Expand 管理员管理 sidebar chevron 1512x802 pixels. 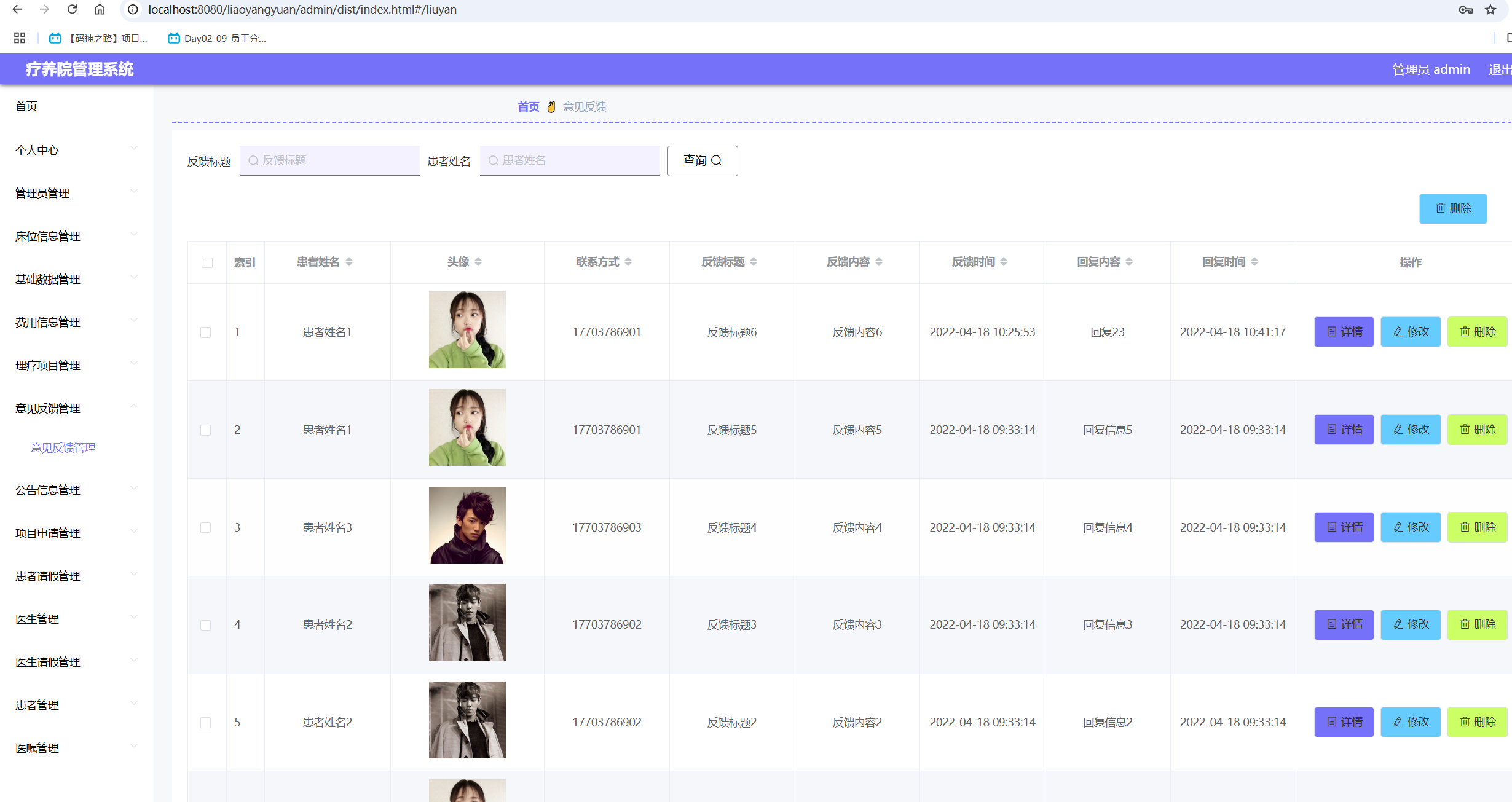point(134,191)
